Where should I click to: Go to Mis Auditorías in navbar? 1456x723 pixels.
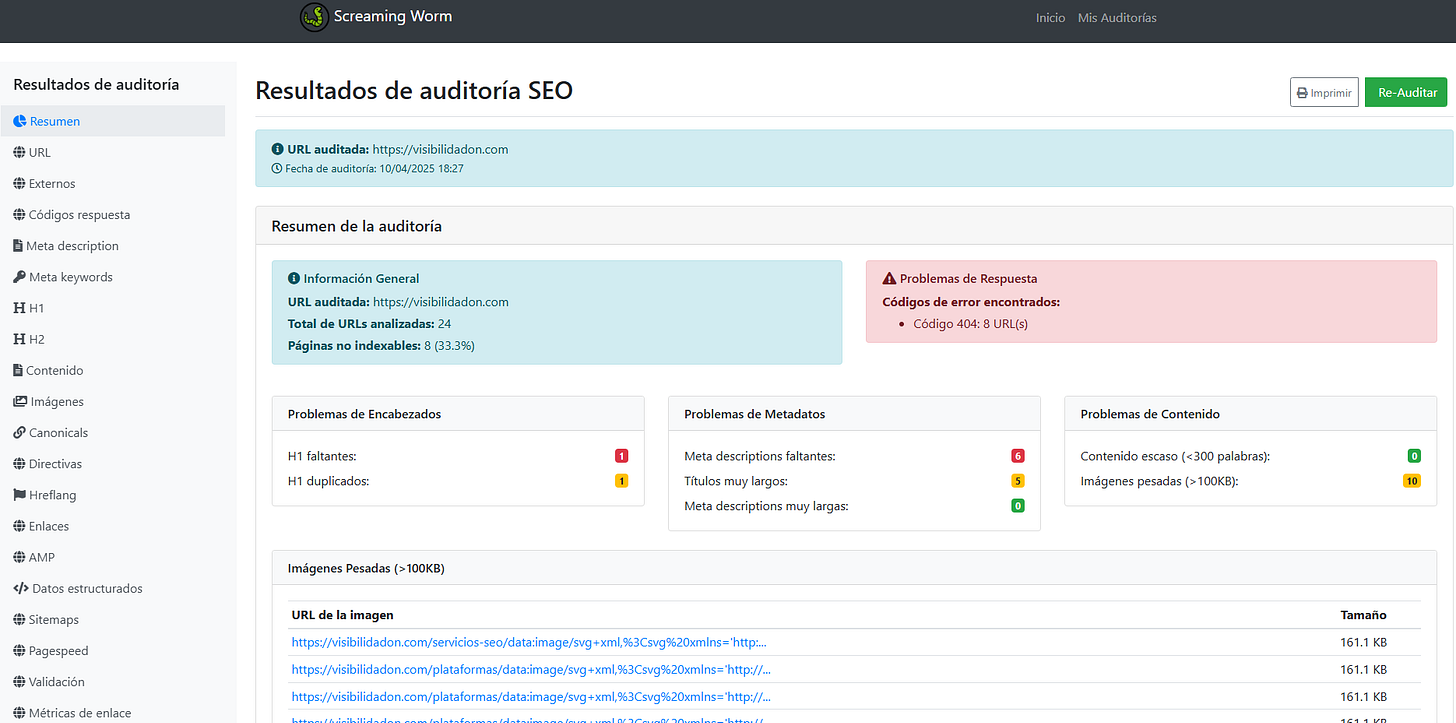pyautogui.click(x=1117, y=18)
